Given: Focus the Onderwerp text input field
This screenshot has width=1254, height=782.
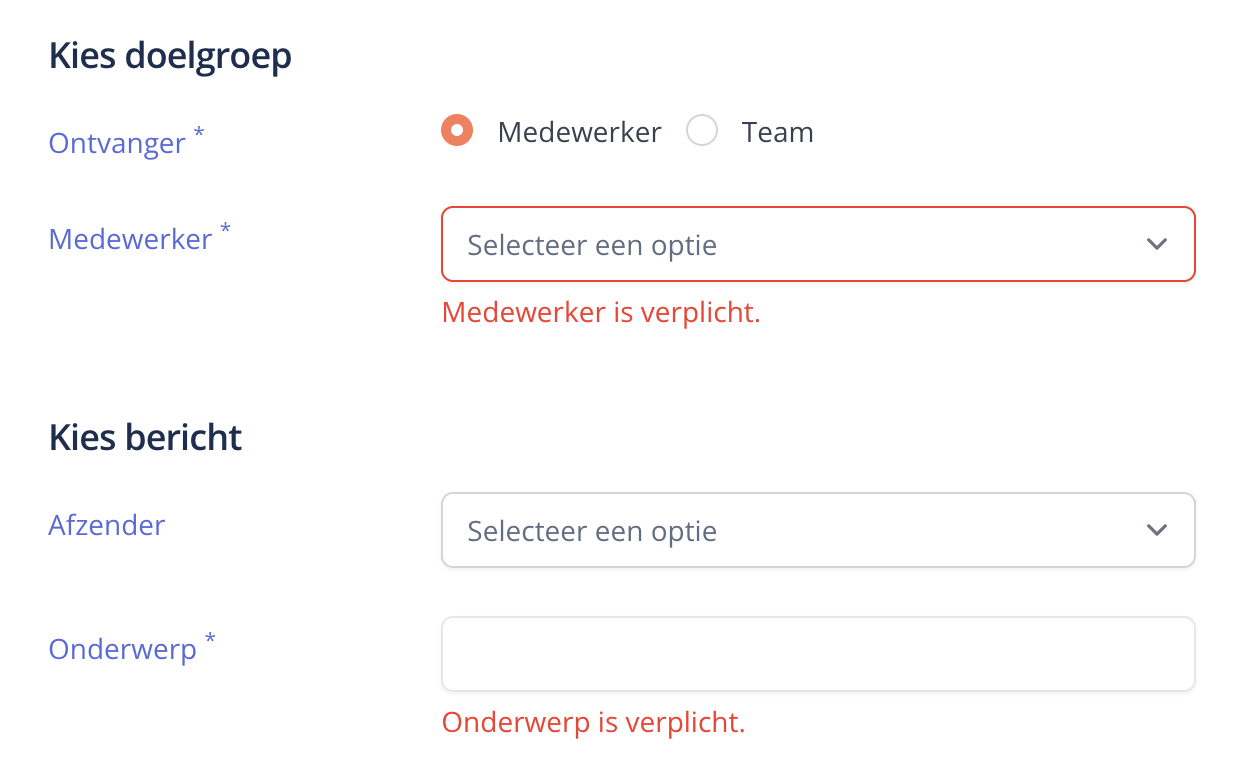Looking at the screenshot, I should (x=818, y=654).
